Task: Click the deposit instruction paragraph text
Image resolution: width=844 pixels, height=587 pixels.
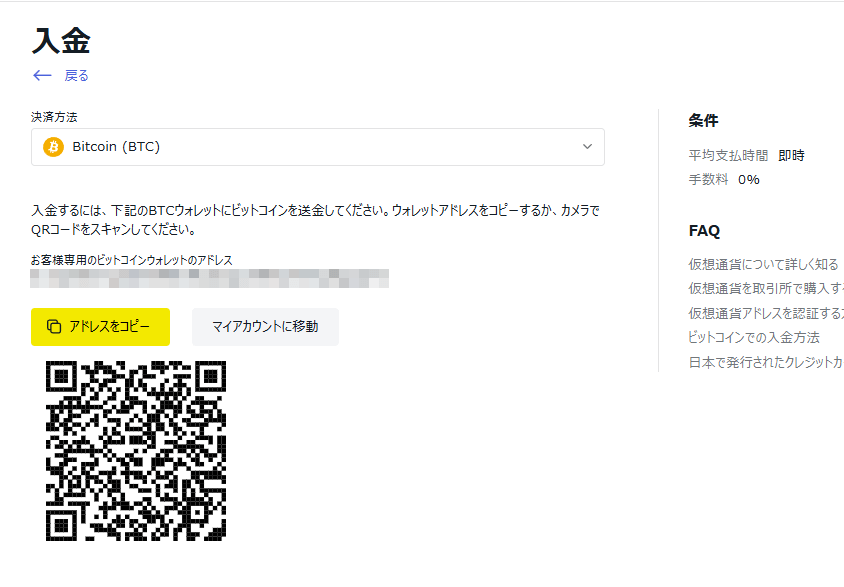Action: 315,220
